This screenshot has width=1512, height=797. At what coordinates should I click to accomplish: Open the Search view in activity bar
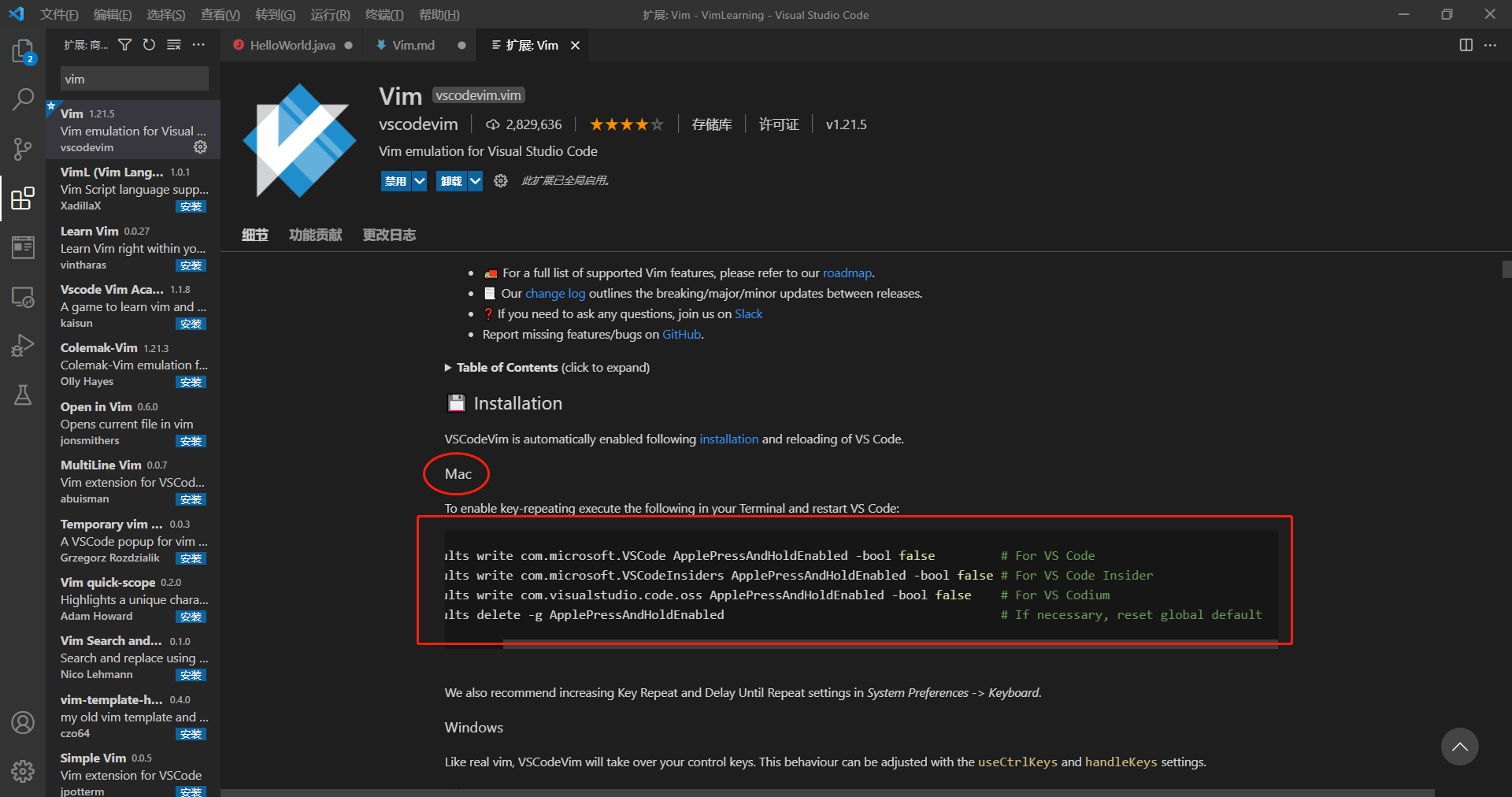pos(23,100)
